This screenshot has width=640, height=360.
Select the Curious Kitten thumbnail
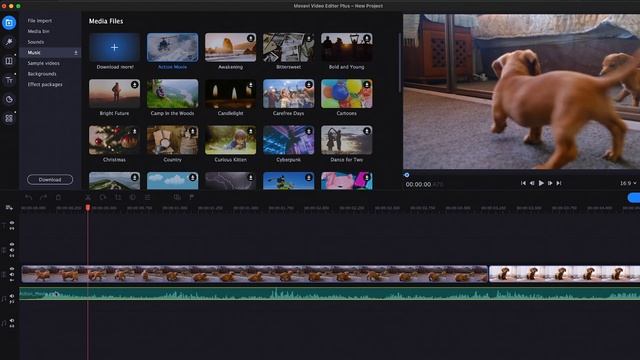click(x=230, y=140)
